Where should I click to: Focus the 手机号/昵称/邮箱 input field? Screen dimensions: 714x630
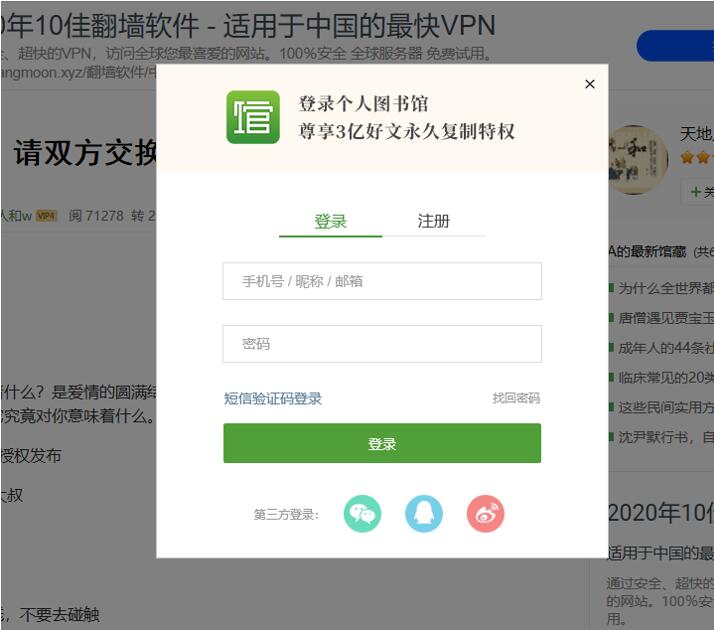click(382, 281)
